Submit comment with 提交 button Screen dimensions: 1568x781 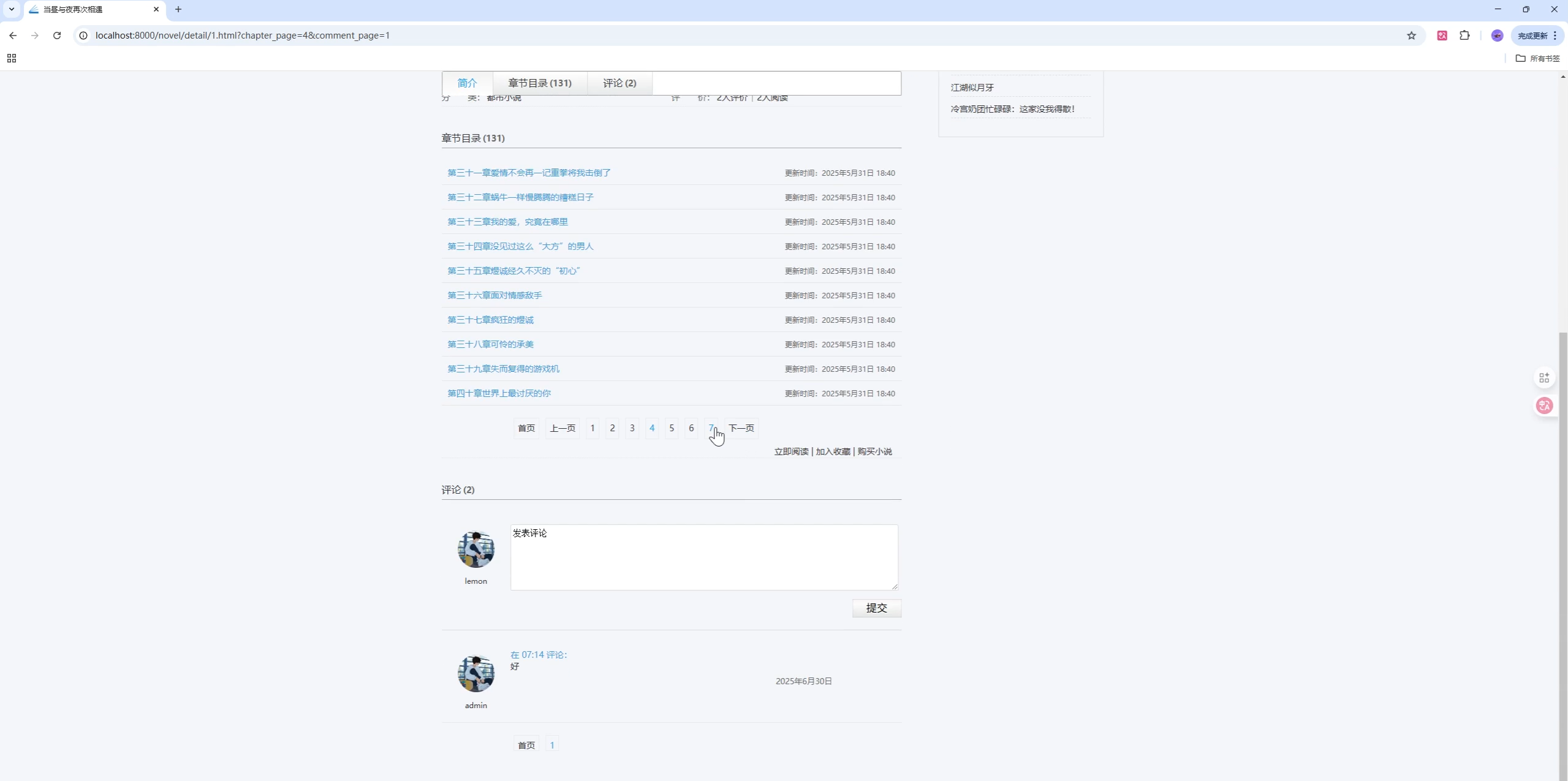pyautogui.click(x=876, y=608)
